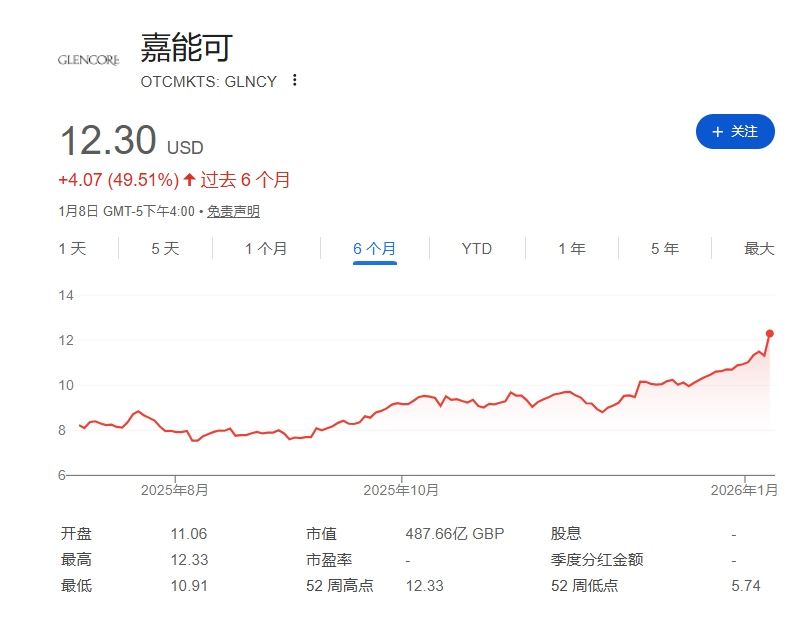
Task: Click the red endpoint dot on chart
Action: 769,334
